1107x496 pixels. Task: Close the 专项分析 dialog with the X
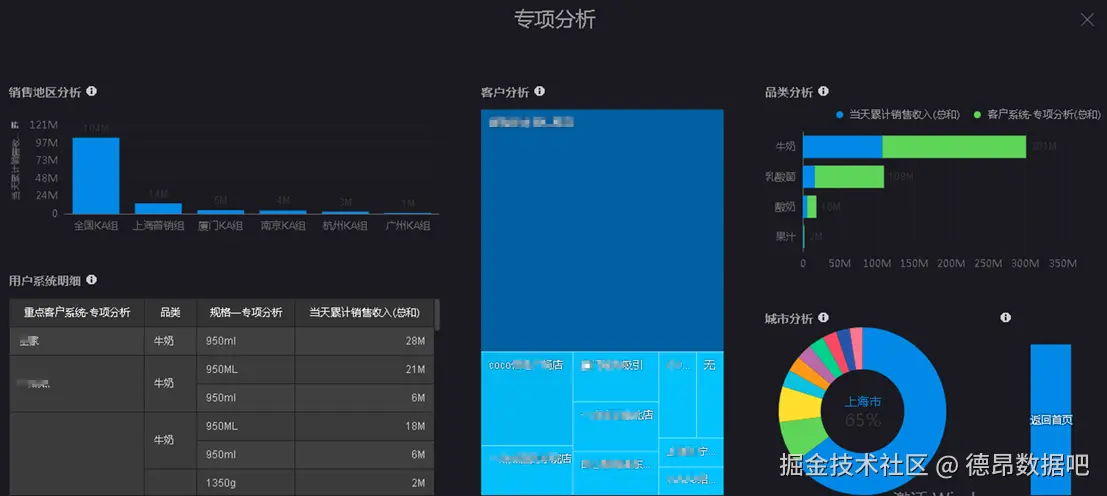coord(1087,20)
